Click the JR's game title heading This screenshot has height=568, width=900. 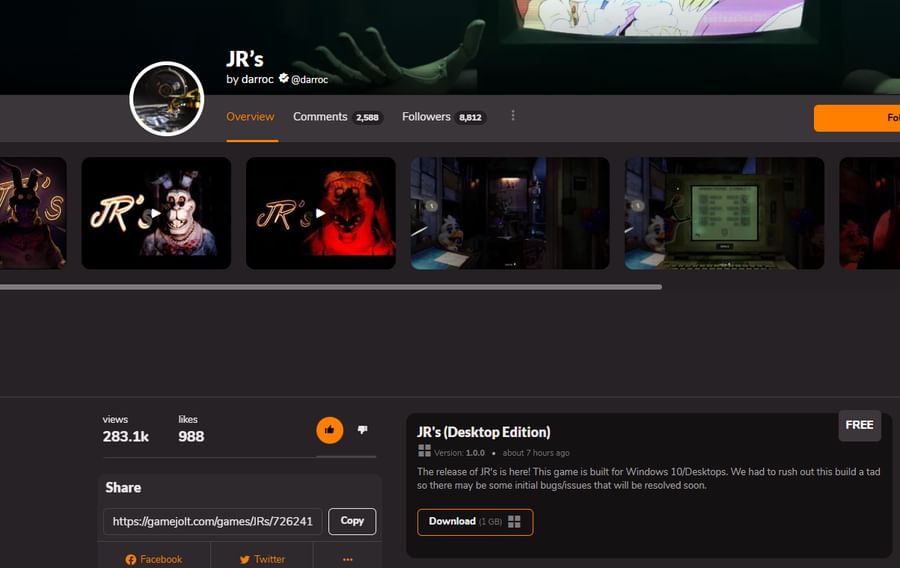pos(245,59)
